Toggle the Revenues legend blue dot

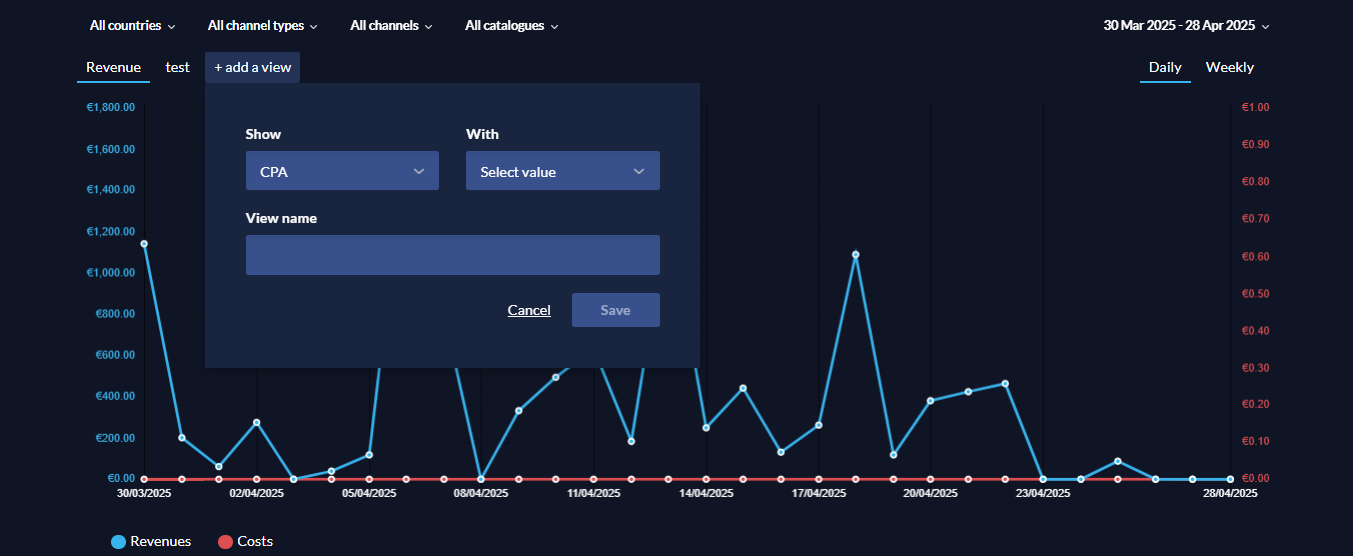[119, 542]
